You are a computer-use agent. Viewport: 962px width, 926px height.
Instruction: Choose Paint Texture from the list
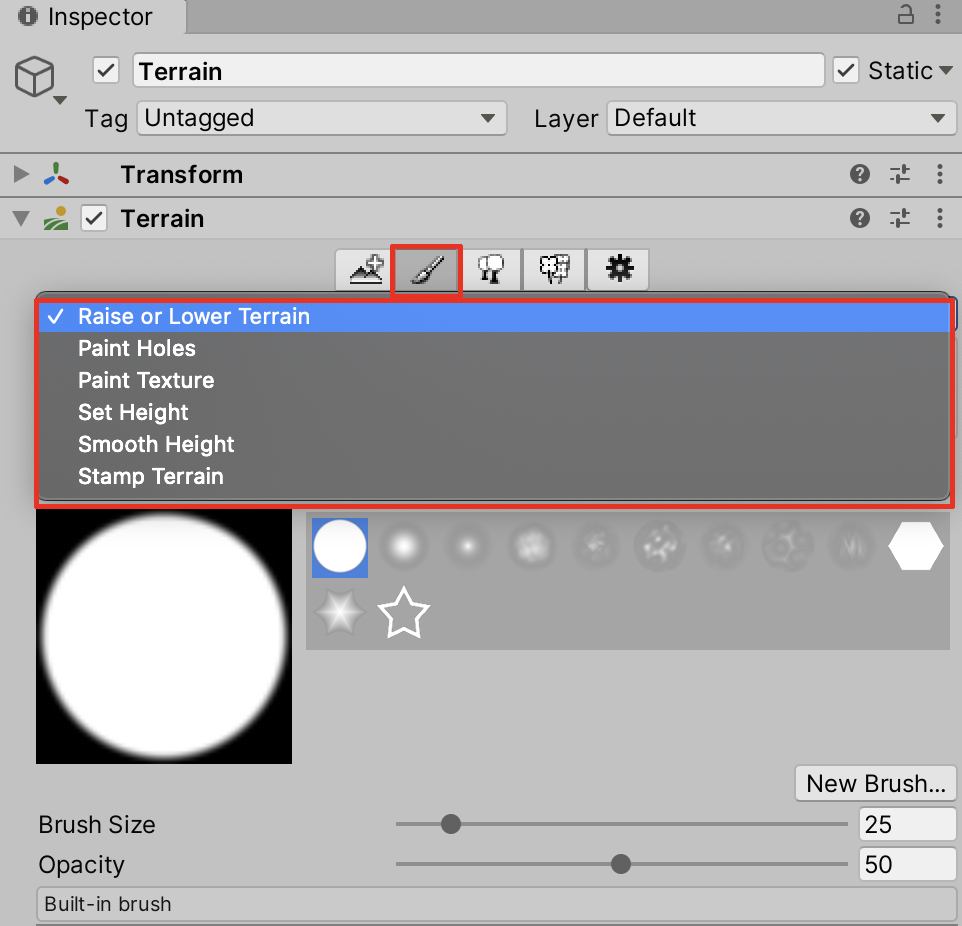[x=146, y=380]
